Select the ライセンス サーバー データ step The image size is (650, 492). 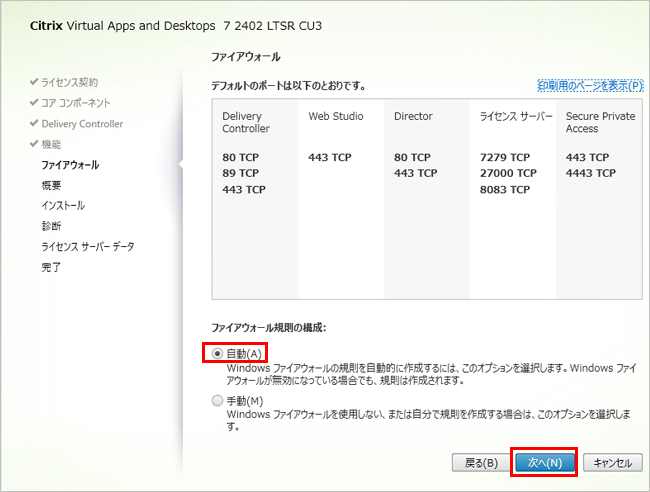point(88,246)
